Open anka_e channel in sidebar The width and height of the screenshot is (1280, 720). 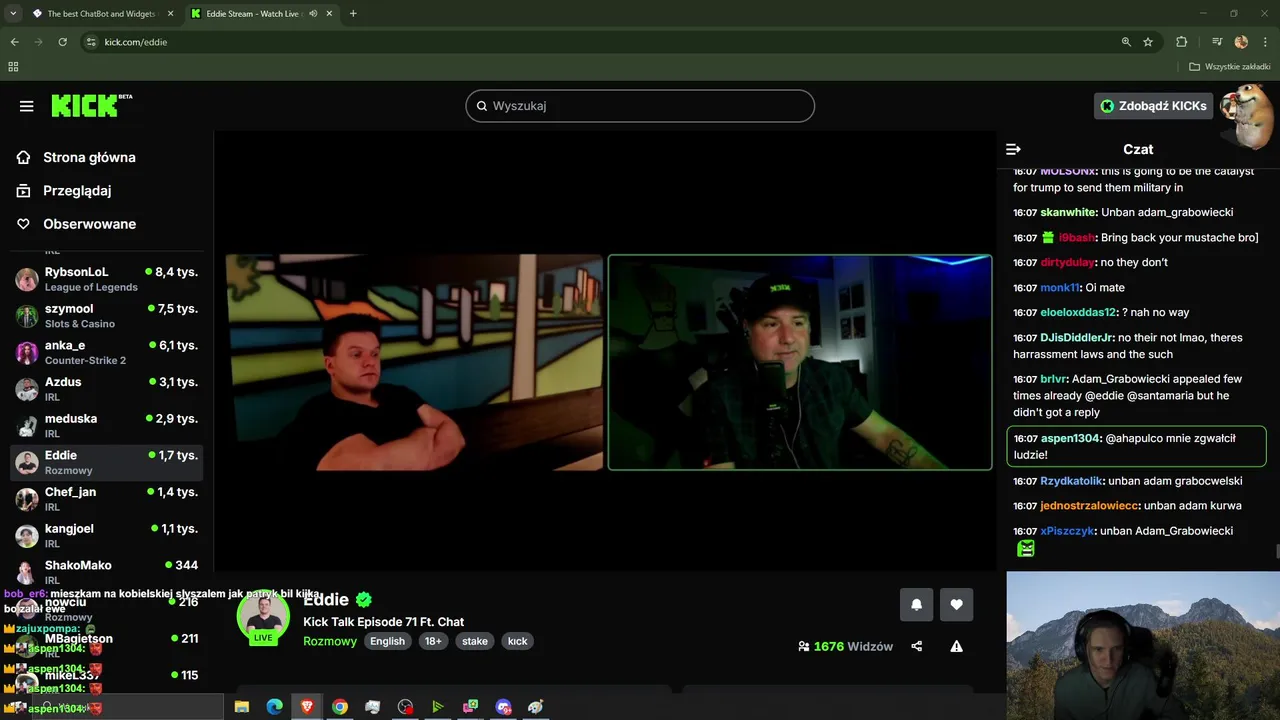[106, 352]
